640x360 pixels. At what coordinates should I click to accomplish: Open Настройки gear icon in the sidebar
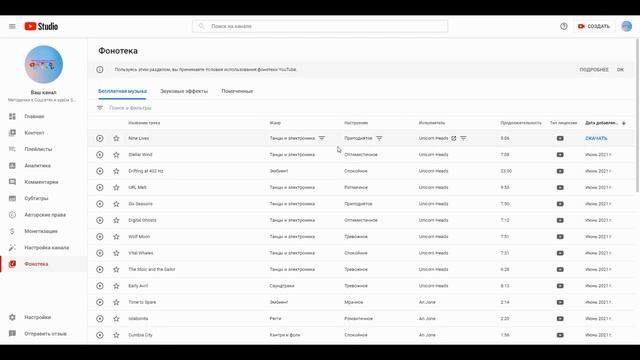pos(12,317)
